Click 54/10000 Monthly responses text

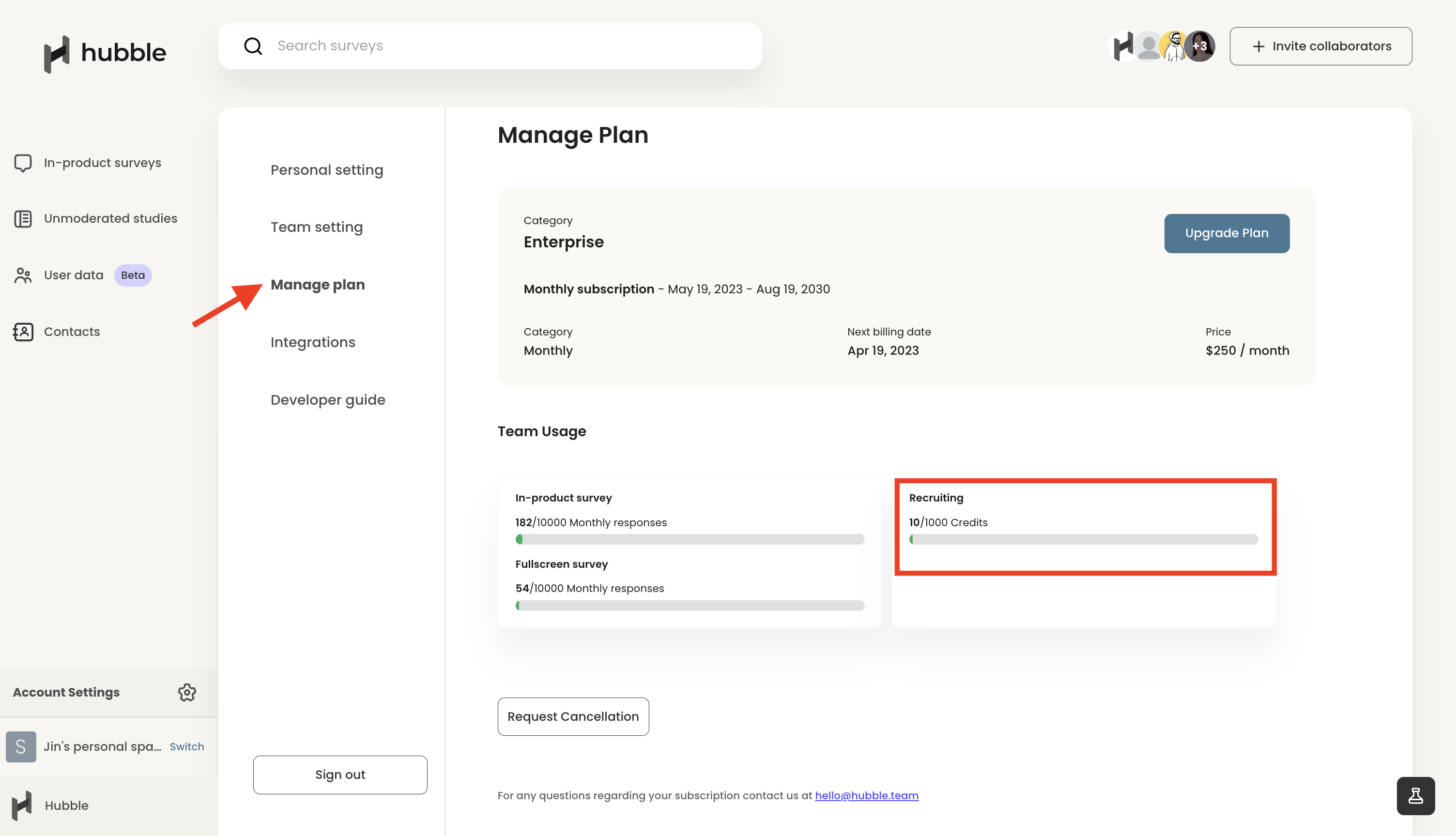click(x=590, y=589)
